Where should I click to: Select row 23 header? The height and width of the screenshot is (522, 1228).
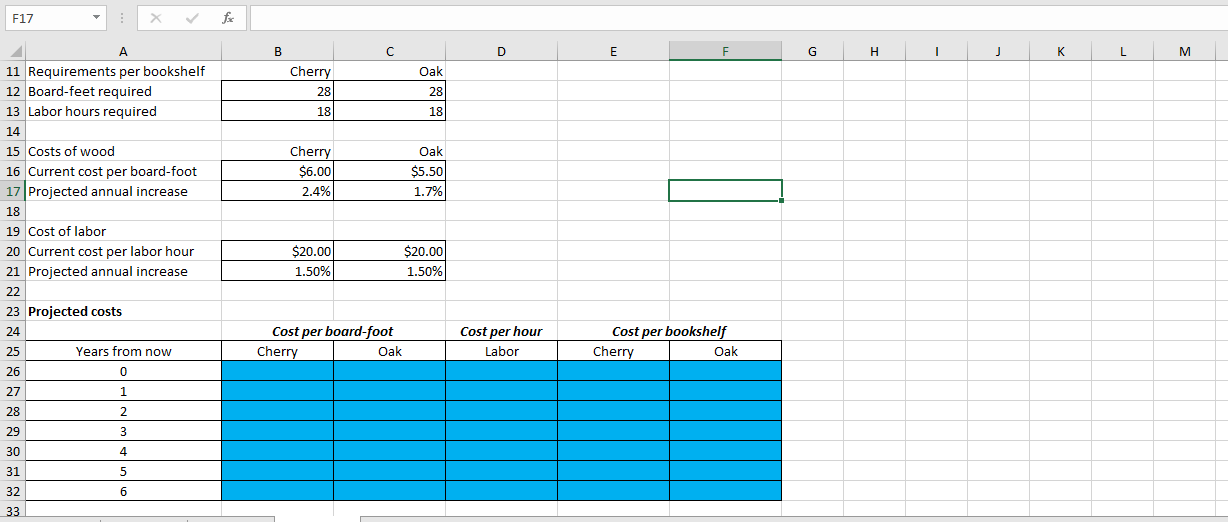pyautogui.click(x=12, y=311)
